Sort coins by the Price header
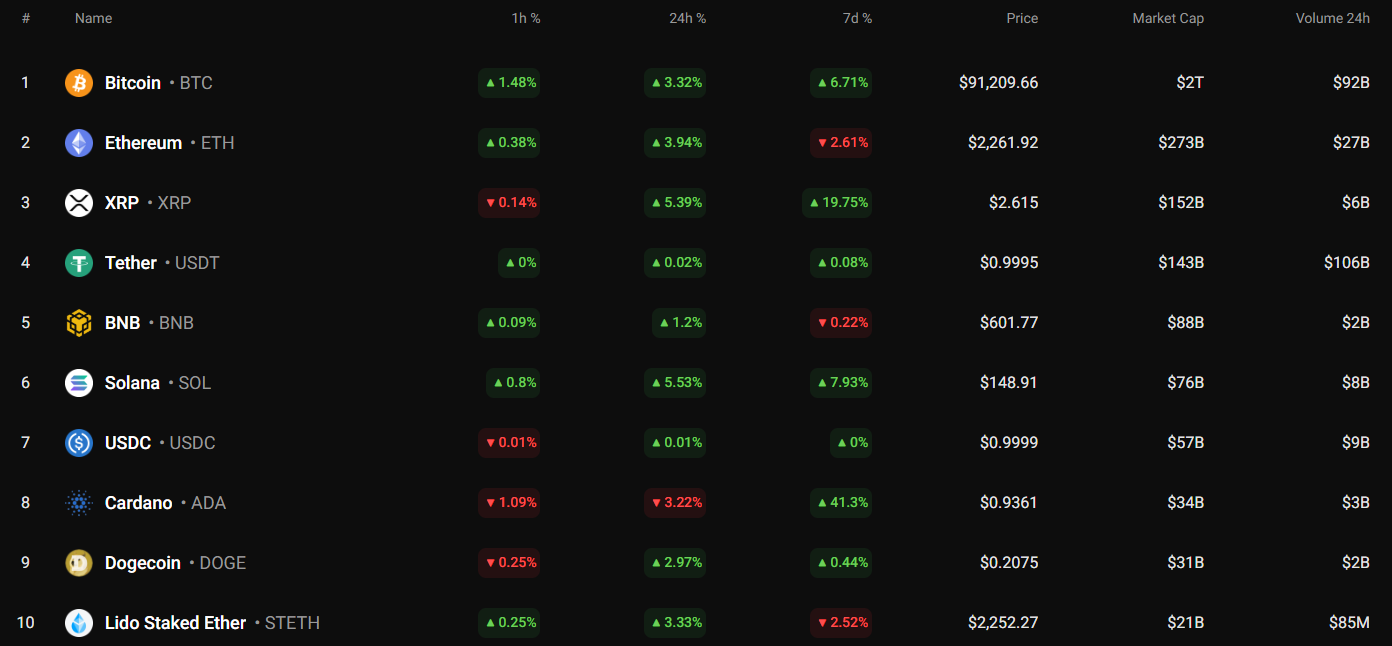Image resolution: width=1392 pixels, height=646 pixels. (1022, 18)
